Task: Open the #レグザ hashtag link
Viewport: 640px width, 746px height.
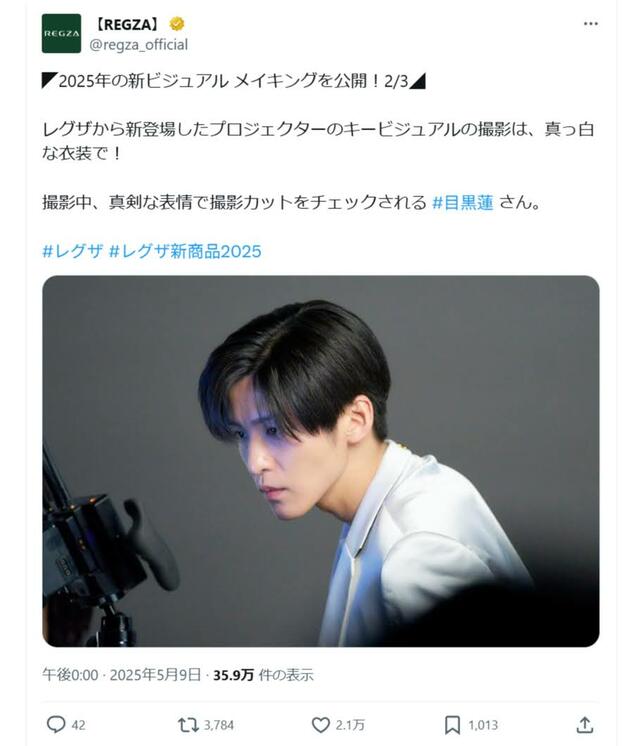Action: (x=72, y=251)
